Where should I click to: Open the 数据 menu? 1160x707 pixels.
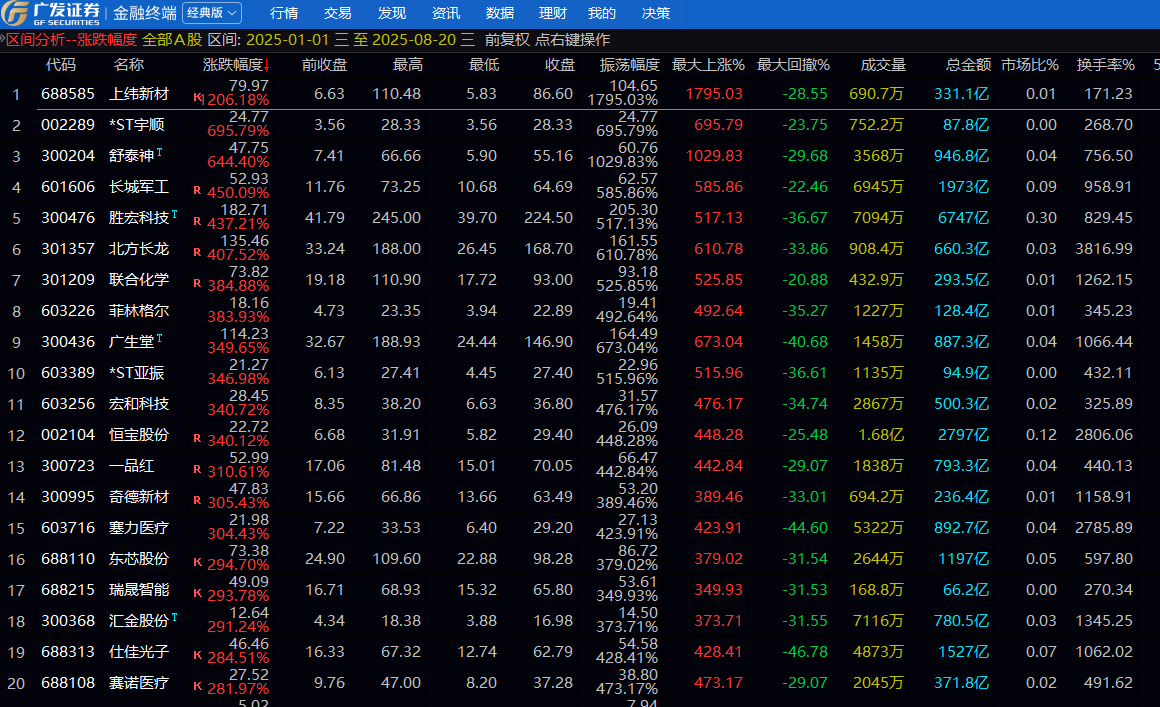[x=499, y=13]
